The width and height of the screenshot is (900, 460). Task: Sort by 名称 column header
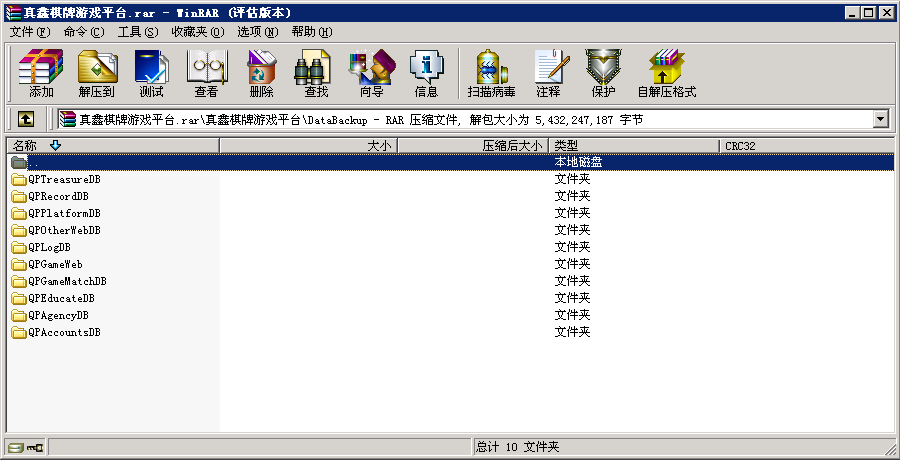point(110,146)
